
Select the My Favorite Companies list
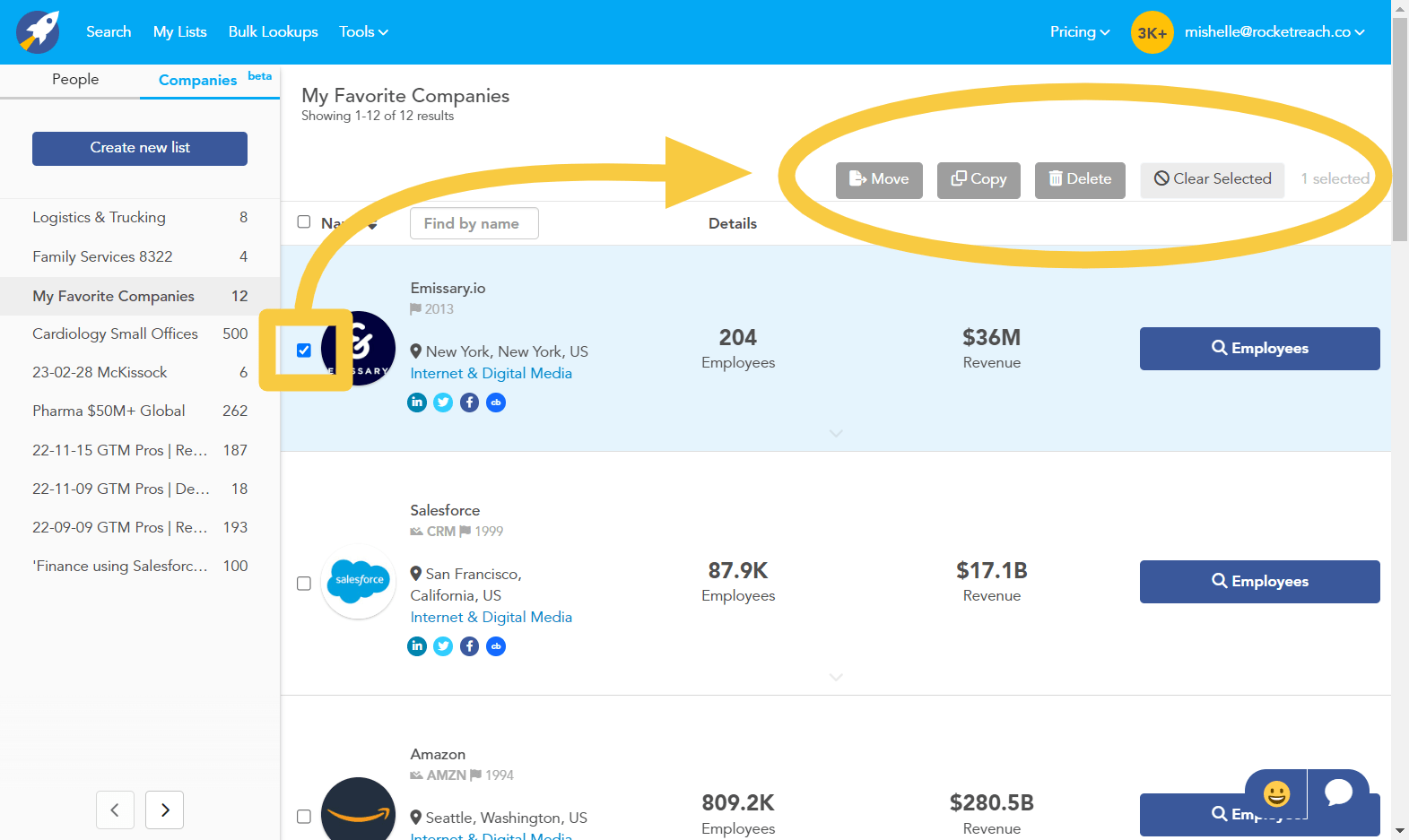140,297
